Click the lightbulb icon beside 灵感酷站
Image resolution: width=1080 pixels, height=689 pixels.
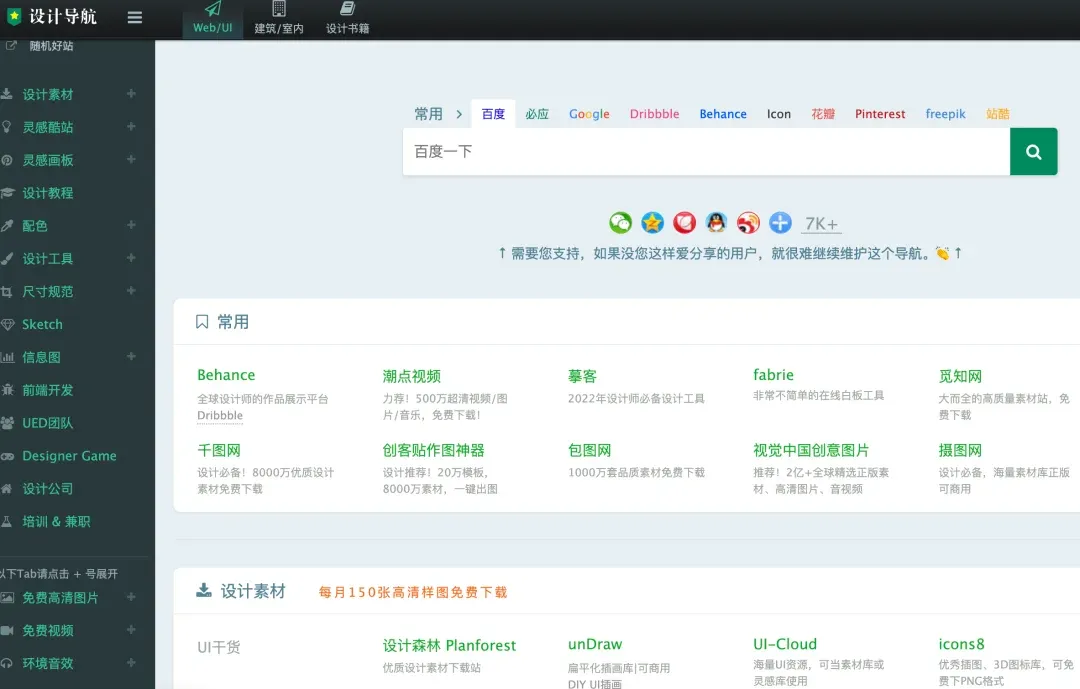coord(7,127)
